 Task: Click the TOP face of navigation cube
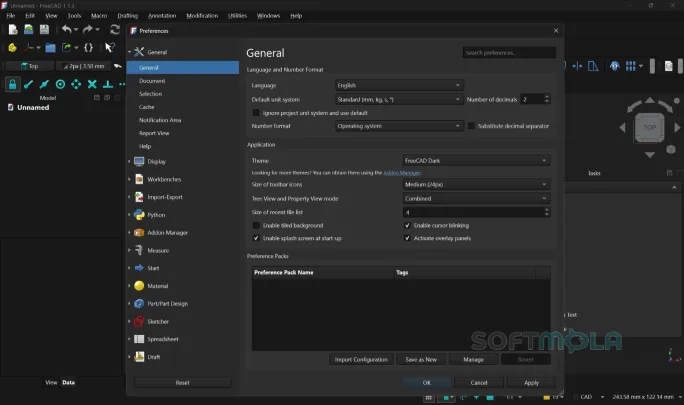[x=650, y=127]
